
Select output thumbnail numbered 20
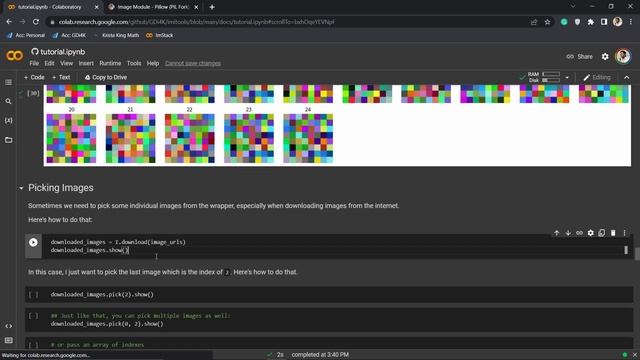click(71, 138)
